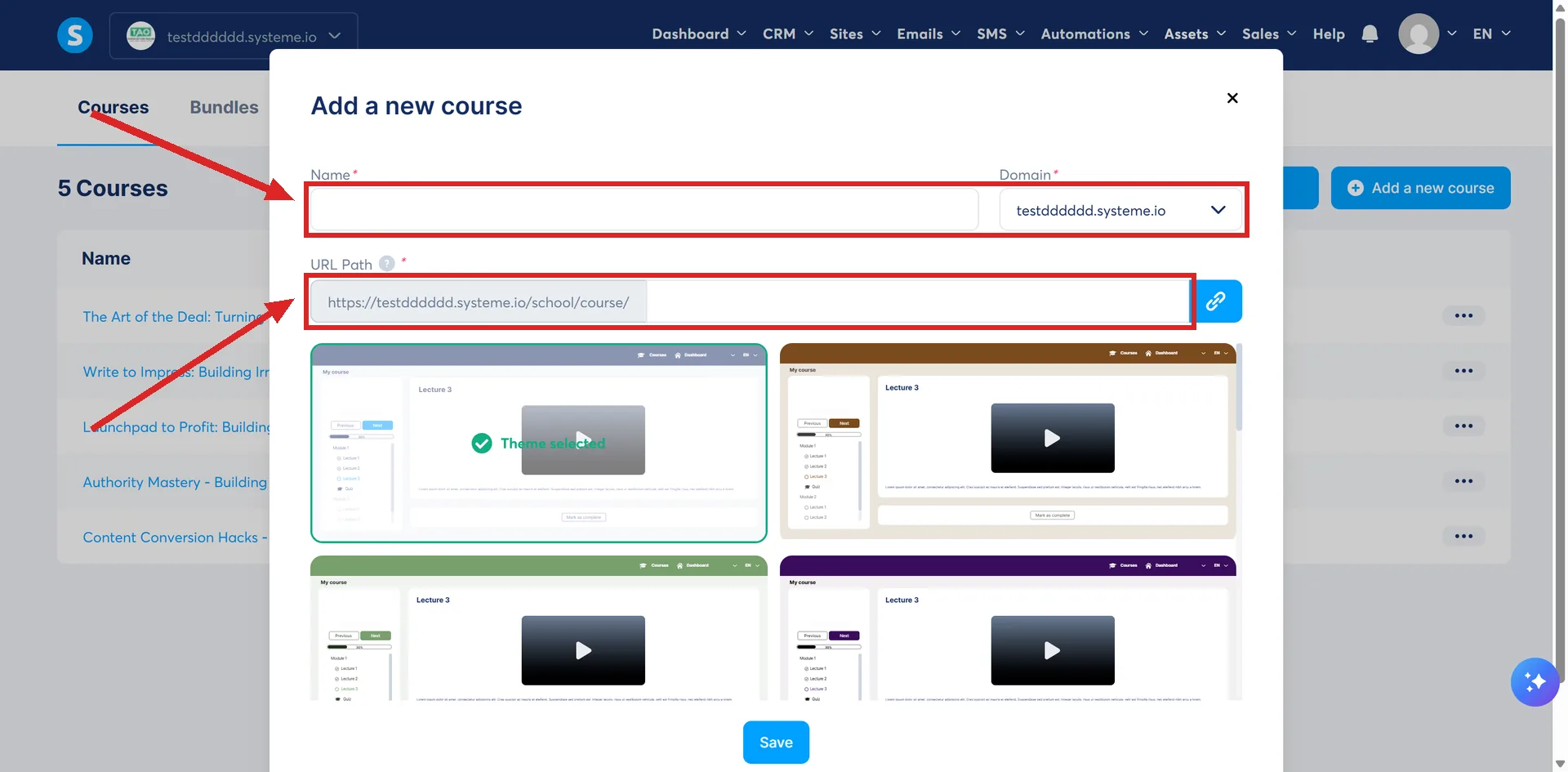This screenshot has height=772, width=1568.
Task: Open options for Content Conversion Hacks row
Action: click(x=1463, y=537)
